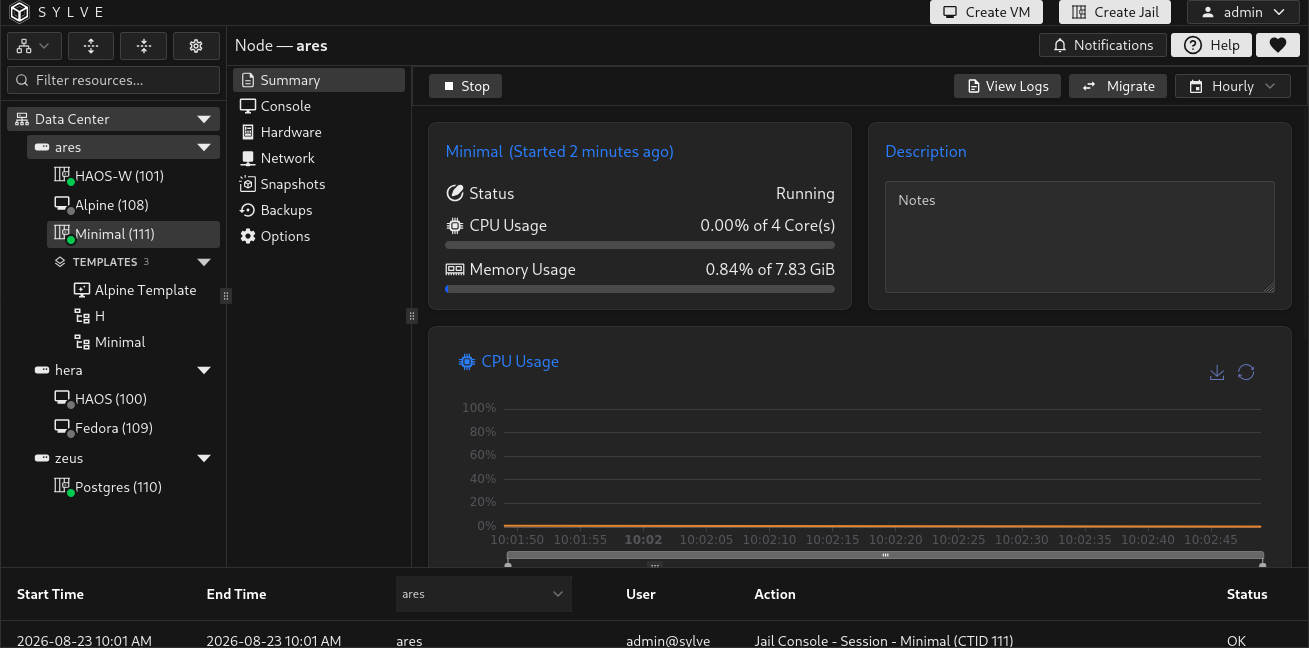Refresh the CPU Usage chart
The height and width of the screenshot is (648, 1309).
1246,372
